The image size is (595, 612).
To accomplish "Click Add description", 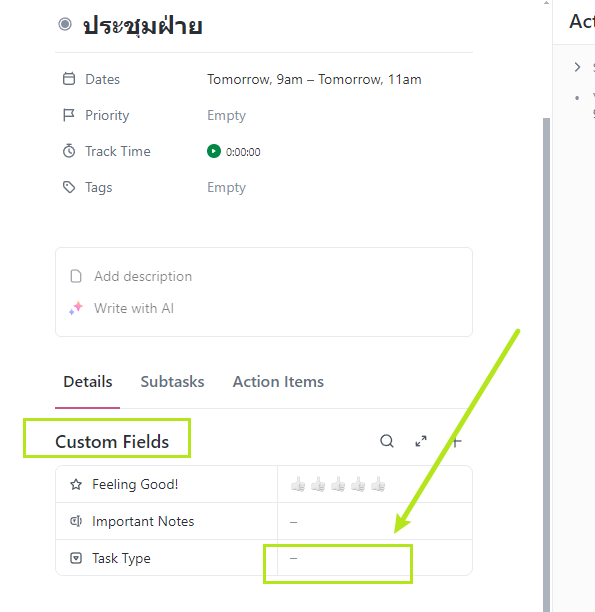I will 143,276.
